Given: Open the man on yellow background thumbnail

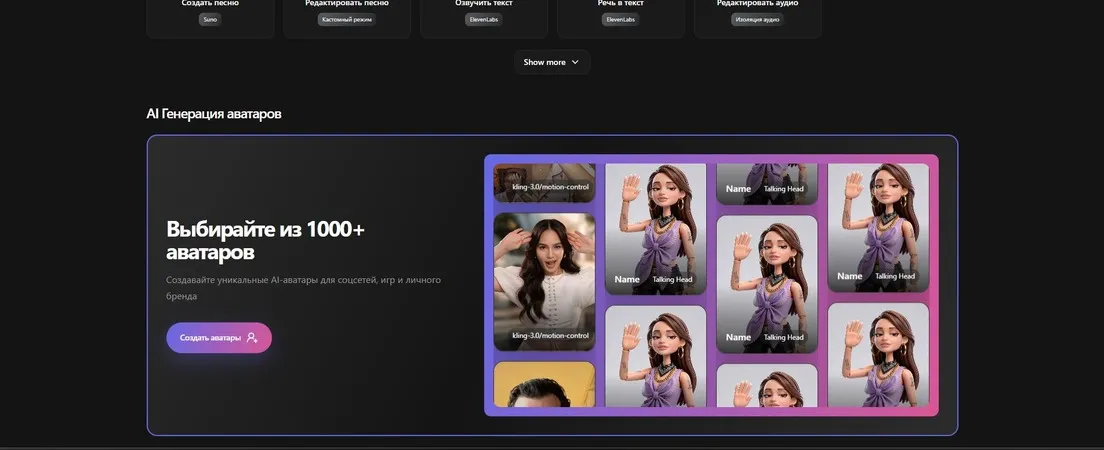Looking at the screenshot, I should pyautogui.click(x=544, y=385).
